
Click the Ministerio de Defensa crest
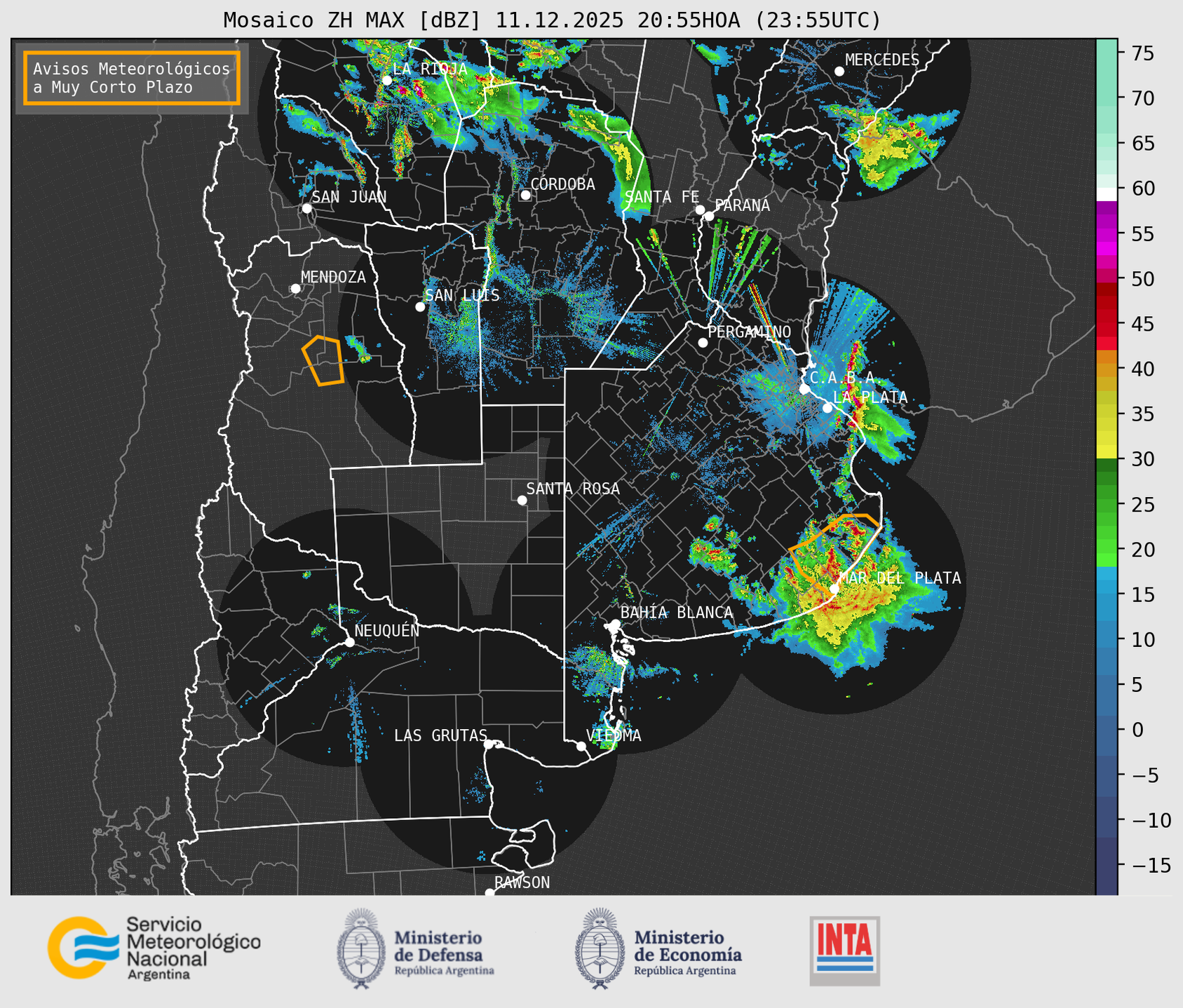click(x=362, y=948)
